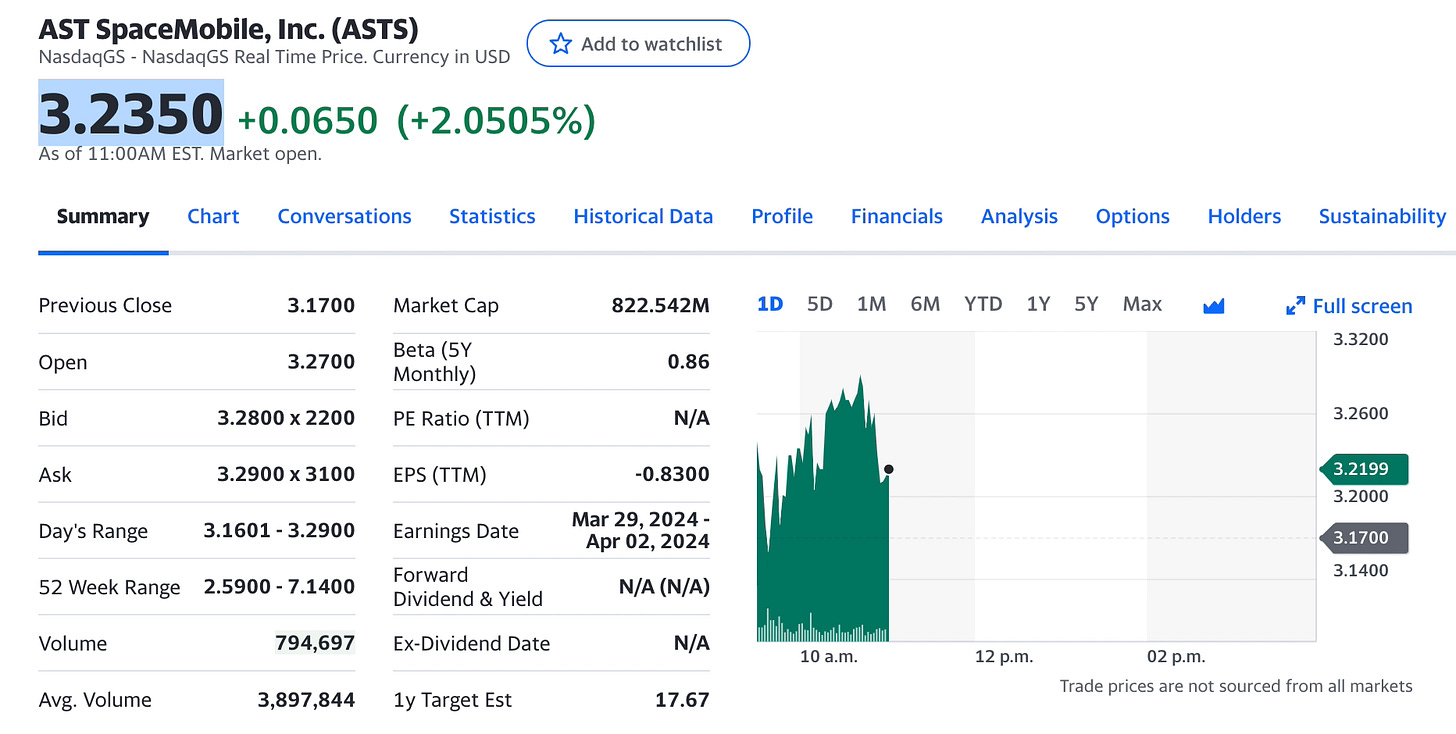
Task: Click the Previous Close value 3.1700
Action: click(x=321, y=306)
